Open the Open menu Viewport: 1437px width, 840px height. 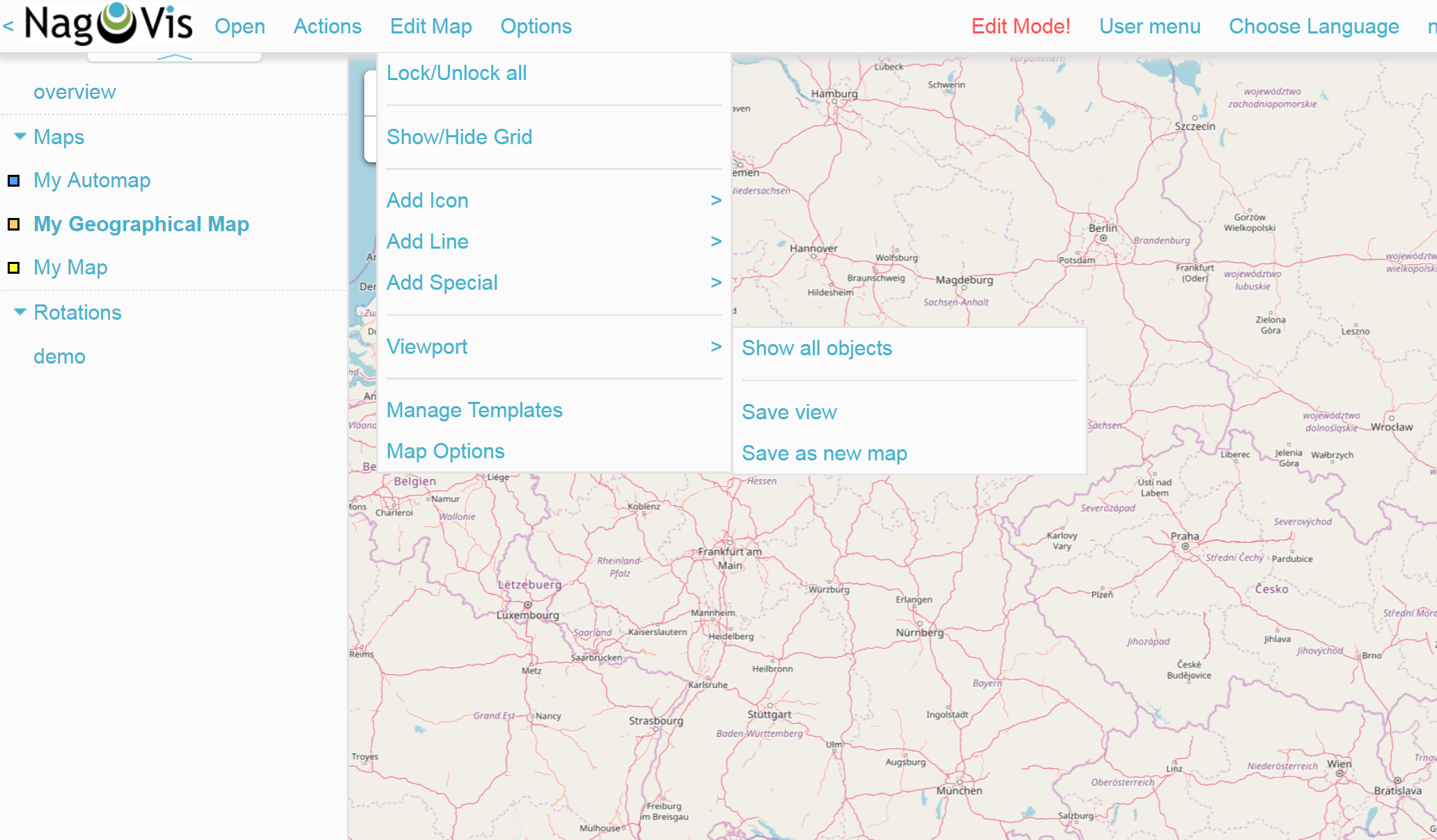coord(240,26)
